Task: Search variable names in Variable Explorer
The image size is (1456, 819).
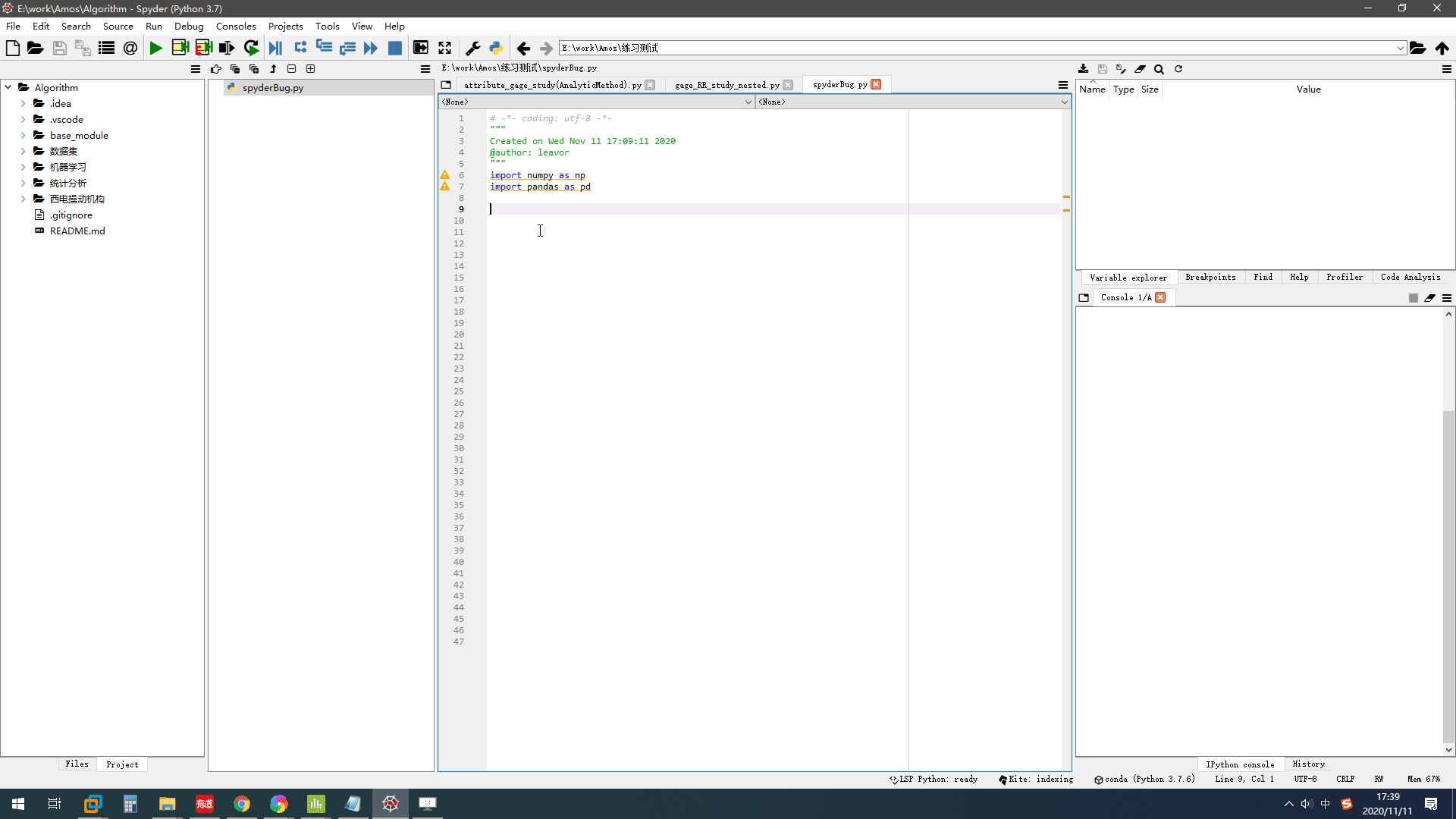Action: pos(1159,69)
